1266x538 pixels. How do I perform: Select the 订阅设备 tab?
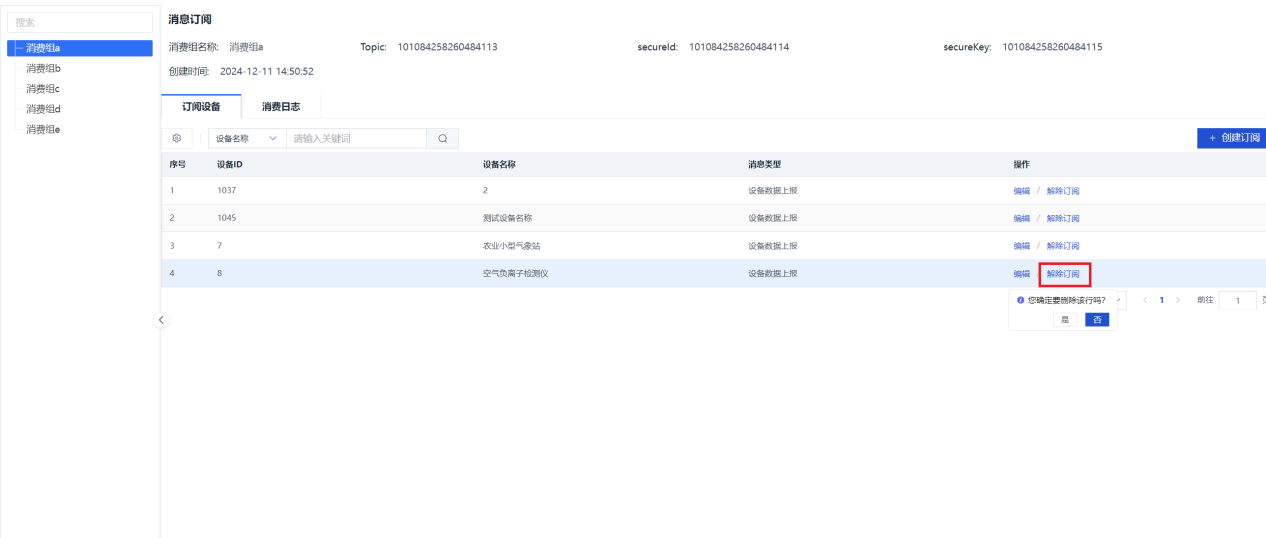tap(200, 107)
